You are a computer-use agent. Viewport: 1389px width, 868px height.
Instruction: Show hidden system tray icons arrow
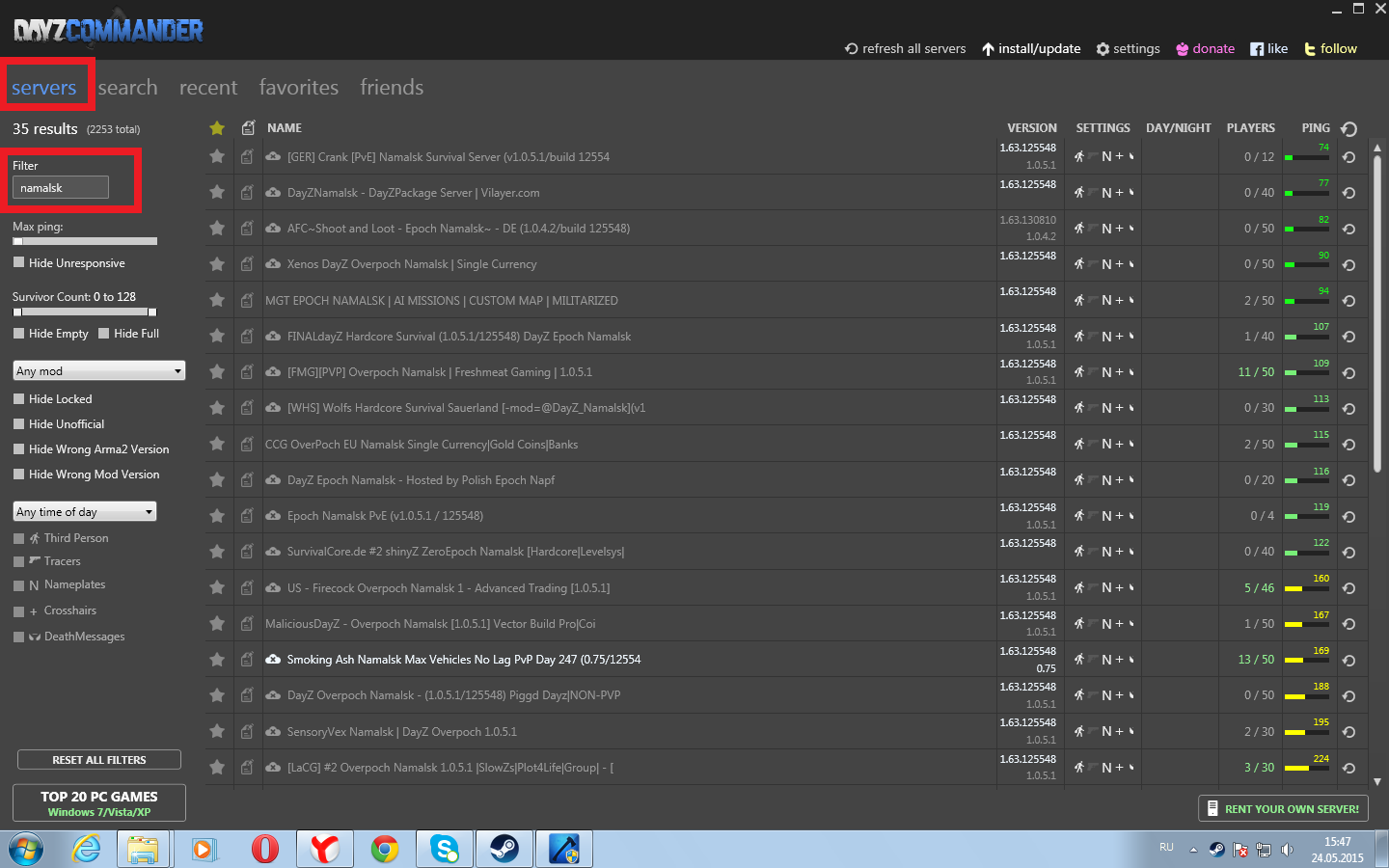(1193, 850)
